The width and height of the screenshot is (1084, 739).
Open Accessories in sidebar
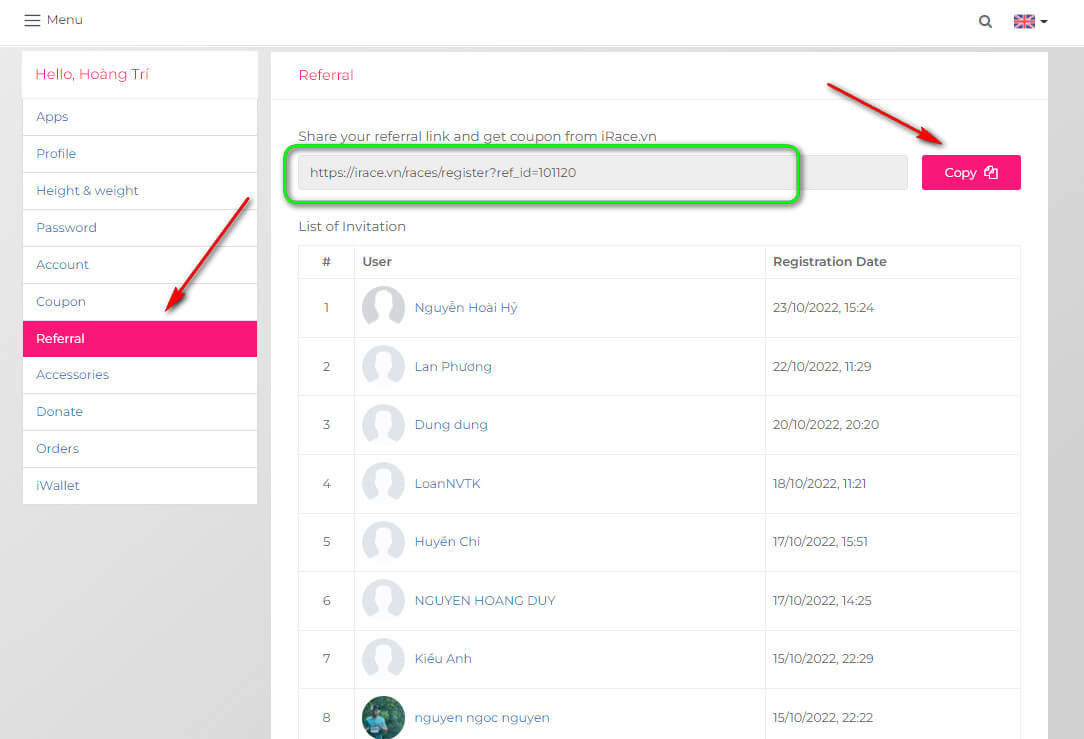(140, 375)
